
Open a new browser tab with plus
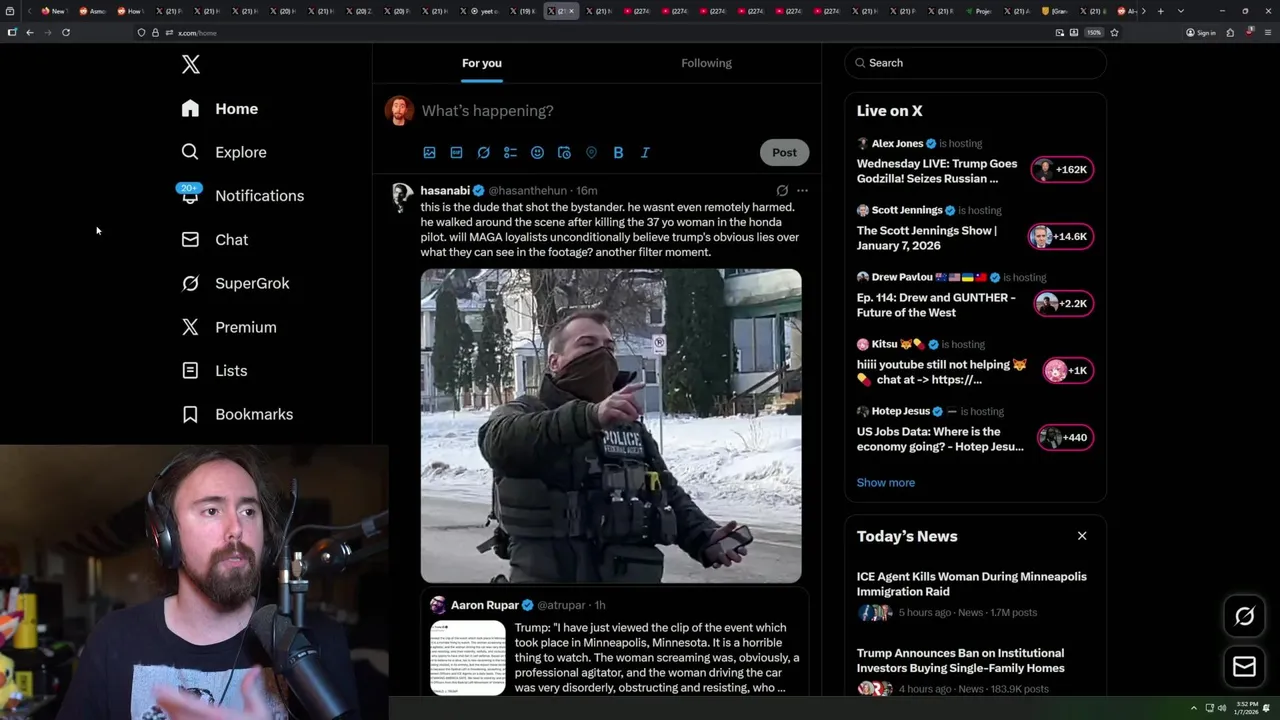tap(1160, 11)
